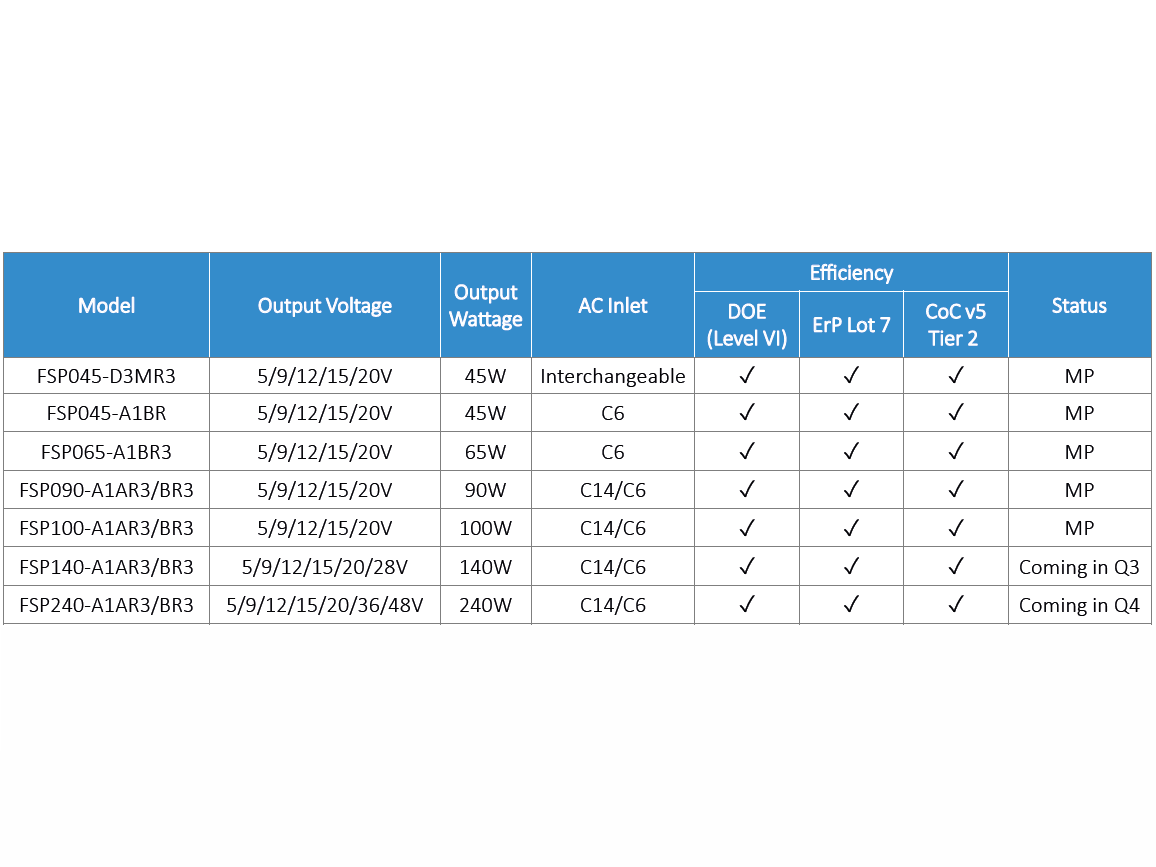
Task: Select the FSP045-D3MR3 model cell
Action: click(106, 377)
